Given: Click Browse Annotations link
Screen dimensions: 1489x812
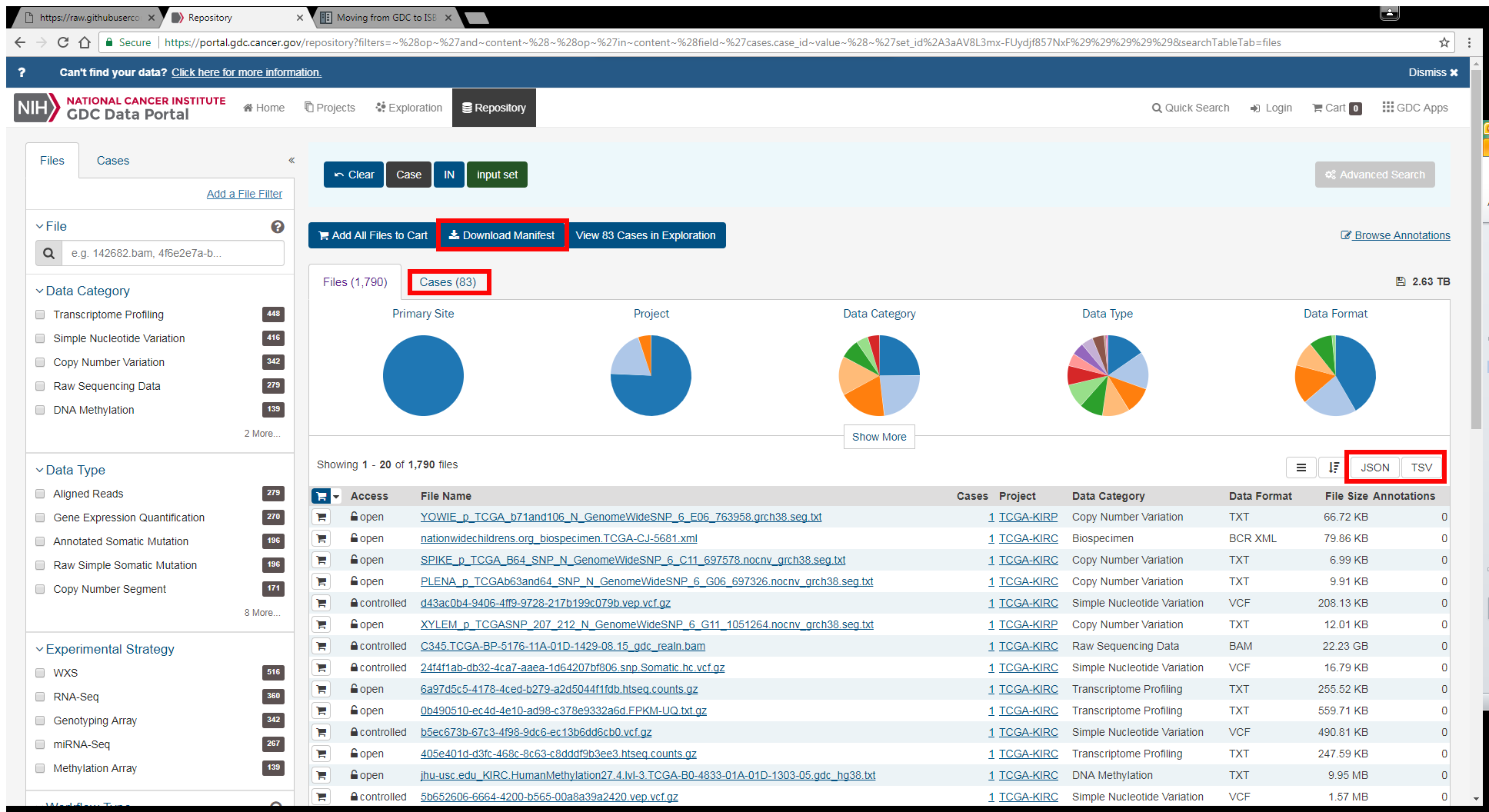Looking at the screenshot, I should tap(1396, 235).
